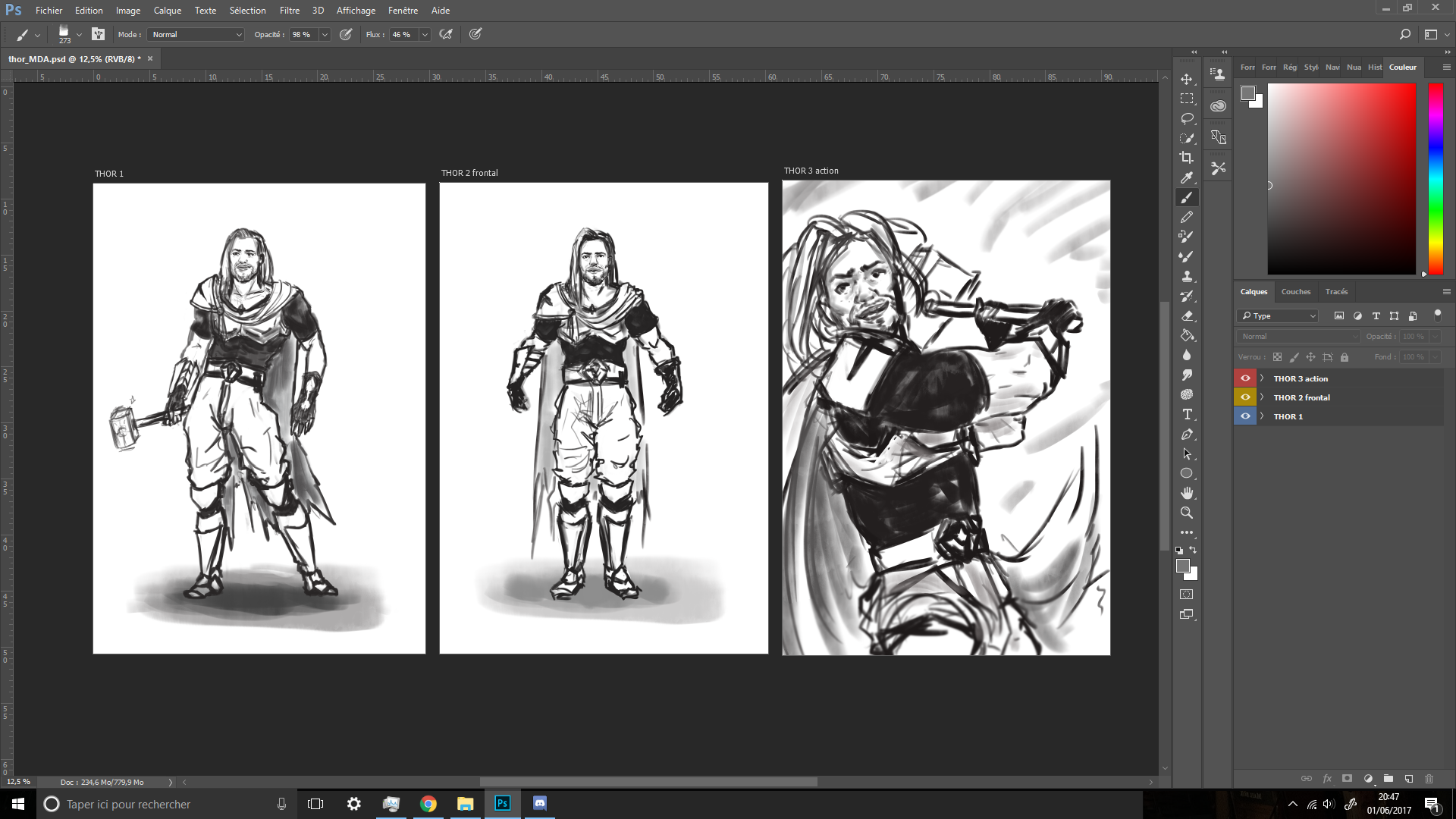
Task: Enable the transparent pixels lock
Action: (1278, 357)
